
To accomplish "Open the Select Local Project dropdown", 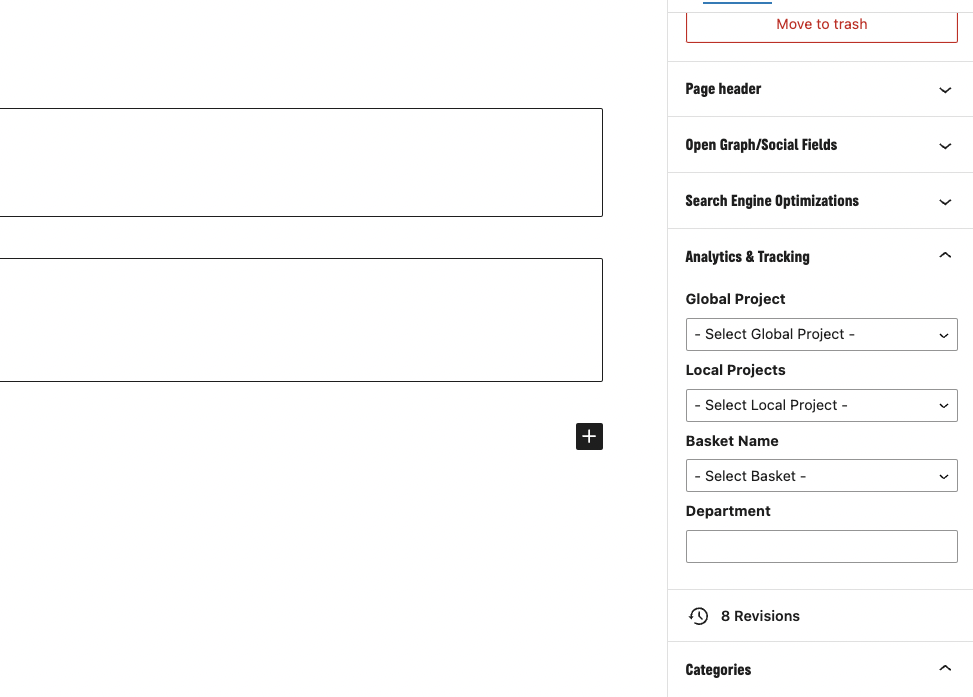I will (821, 405).
